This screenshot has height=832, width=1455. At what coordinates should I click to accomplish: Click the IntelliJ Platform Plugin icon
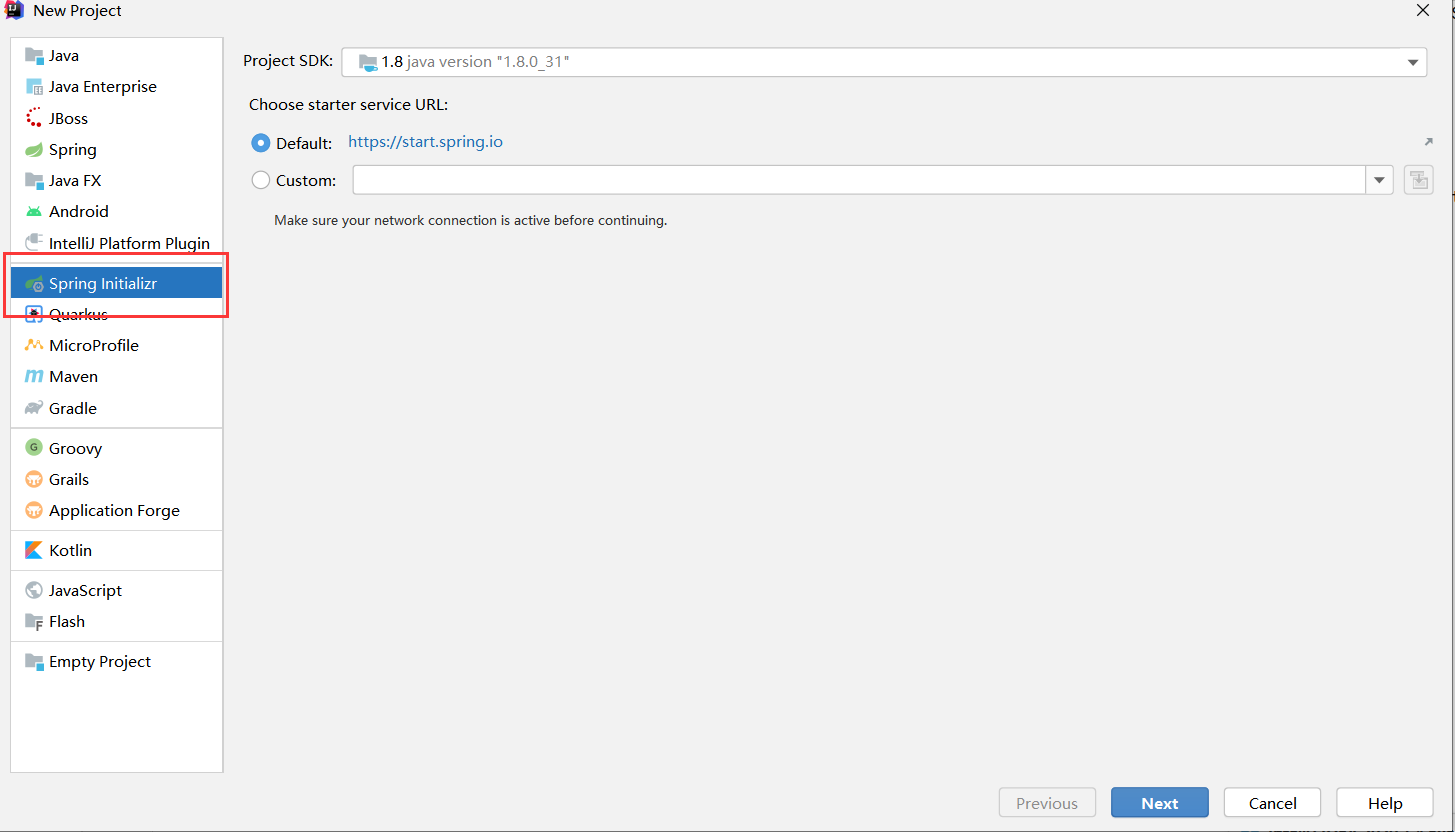tap(34, 243)
